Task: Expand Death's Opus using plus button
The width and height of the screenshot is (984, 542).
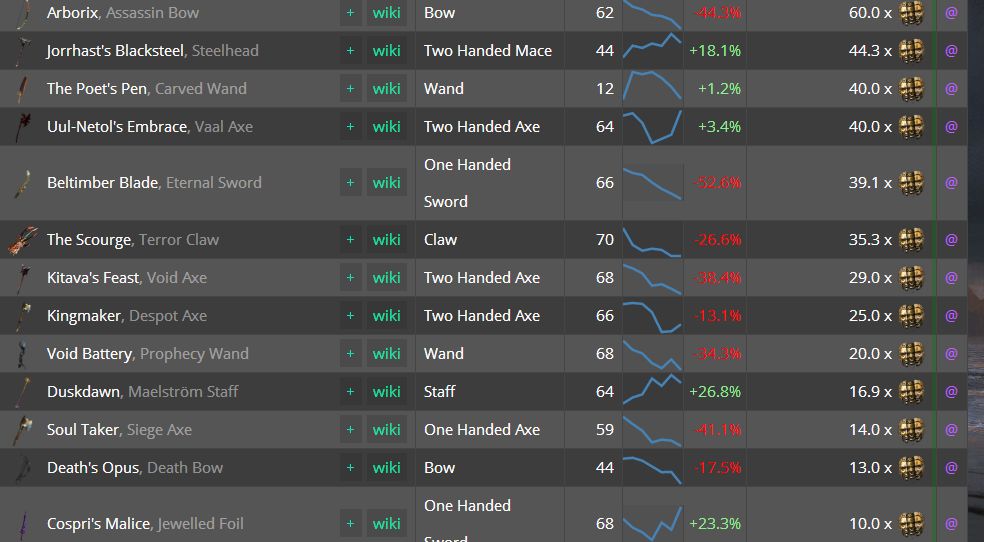Action: coord(350,468)
